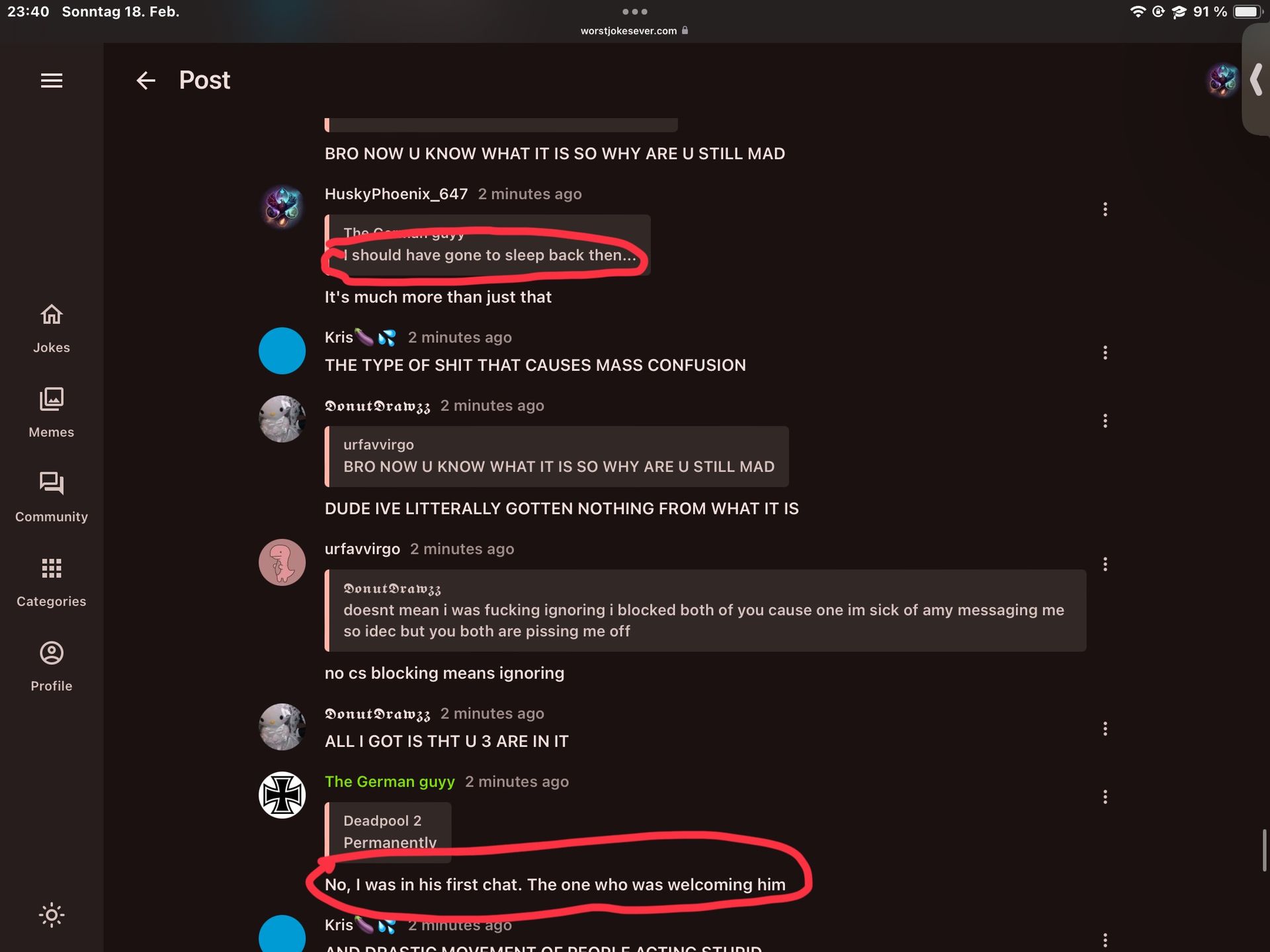Screen dimensions: 1270x952
Task: Toggle the light/dark theme sun icon
Action: [52, 915]
